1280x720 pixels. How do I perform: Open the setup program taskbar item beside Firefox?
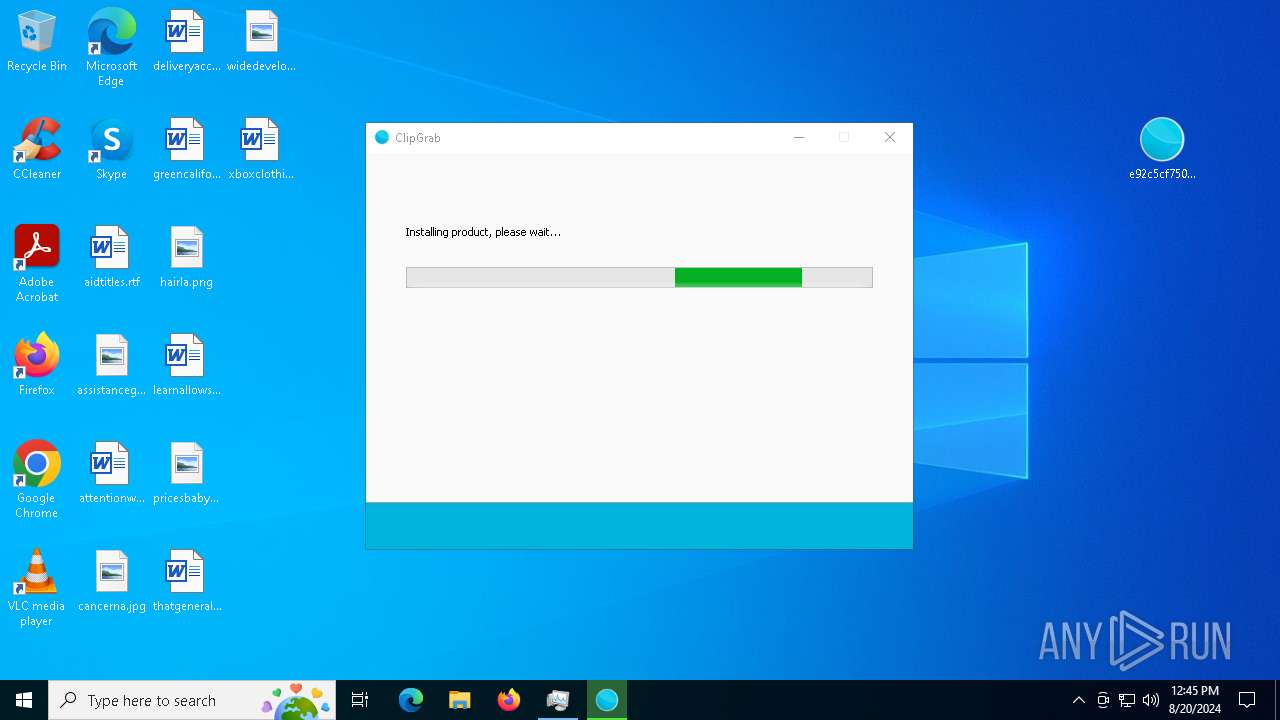pyautogui.click(x=558, y=700)
